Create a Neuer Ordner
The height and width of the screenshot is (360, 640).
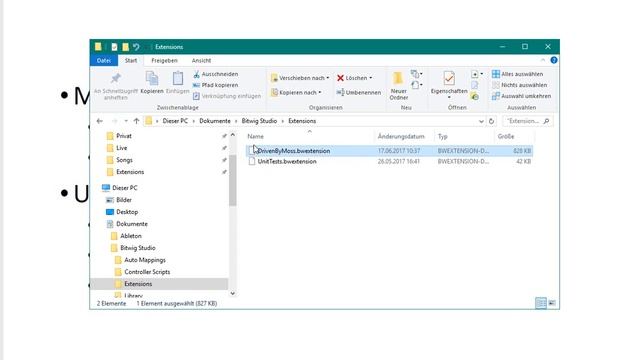(x=398, y=86)
